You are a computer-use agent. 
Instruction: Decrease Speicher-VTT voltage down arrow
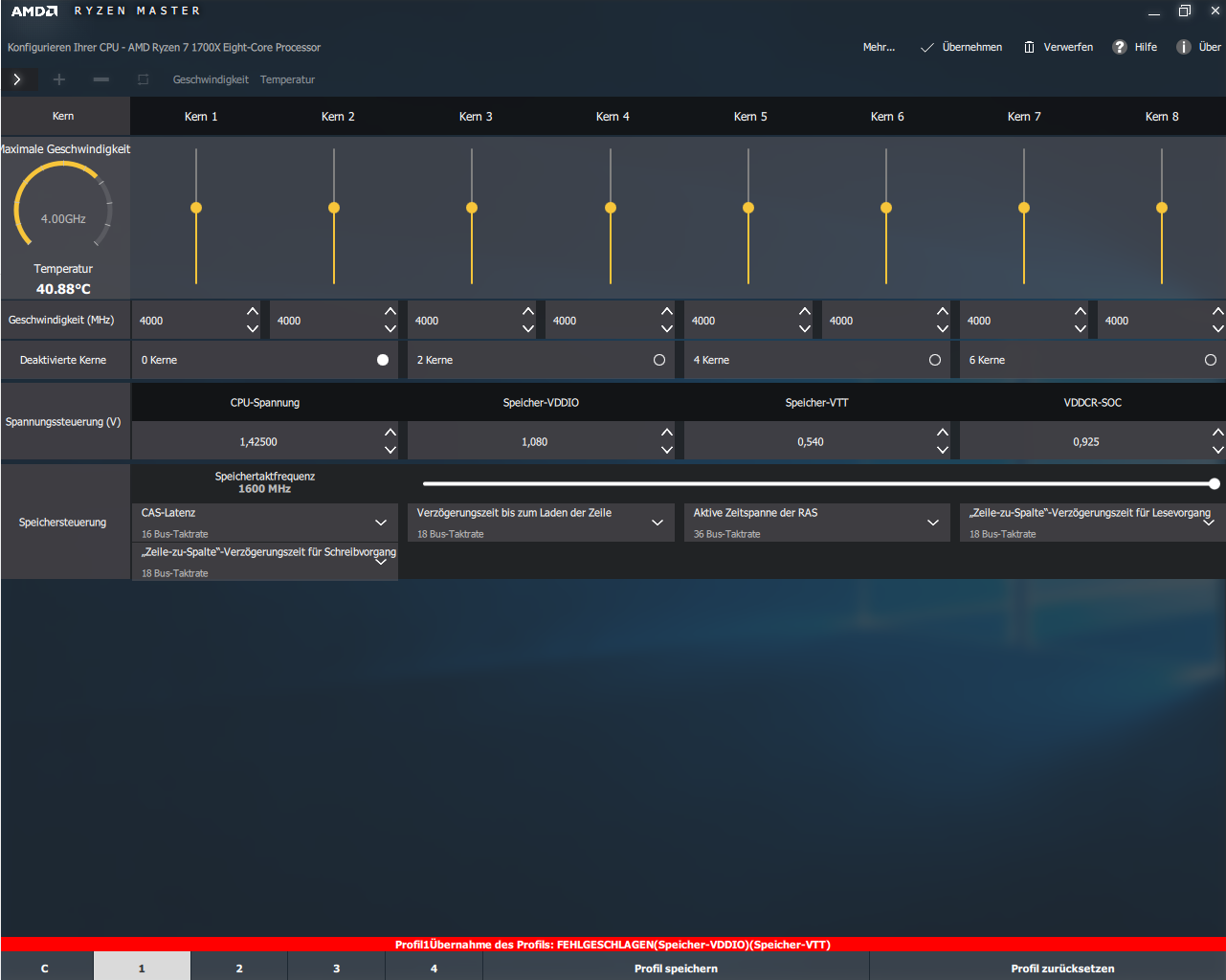tap(943, 450)
